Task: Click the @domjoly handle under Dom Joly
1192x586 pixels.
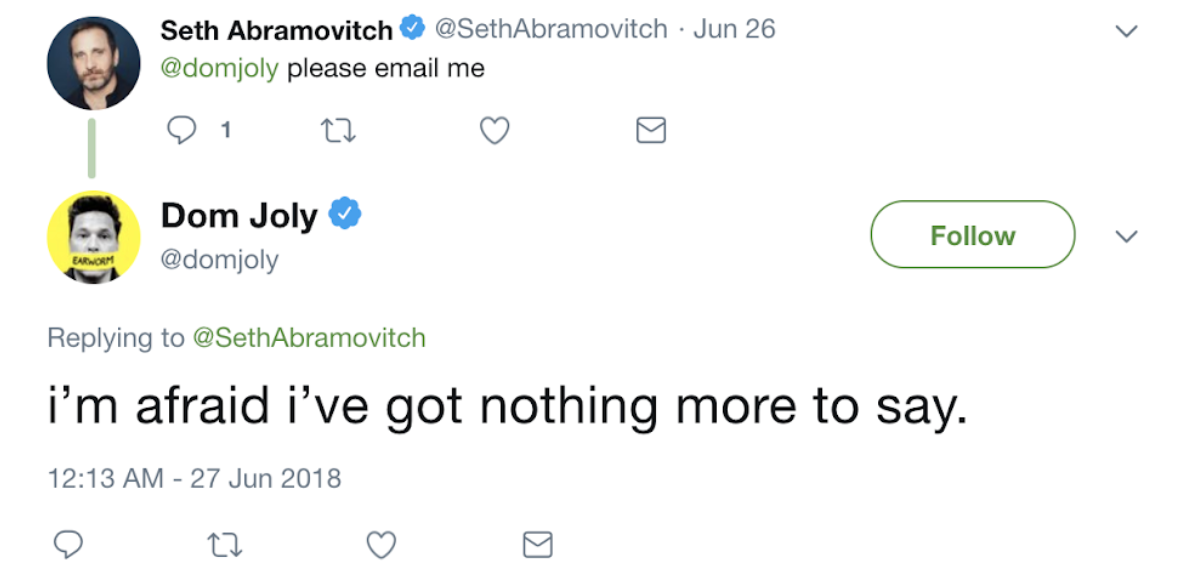Action: [219, 260]
